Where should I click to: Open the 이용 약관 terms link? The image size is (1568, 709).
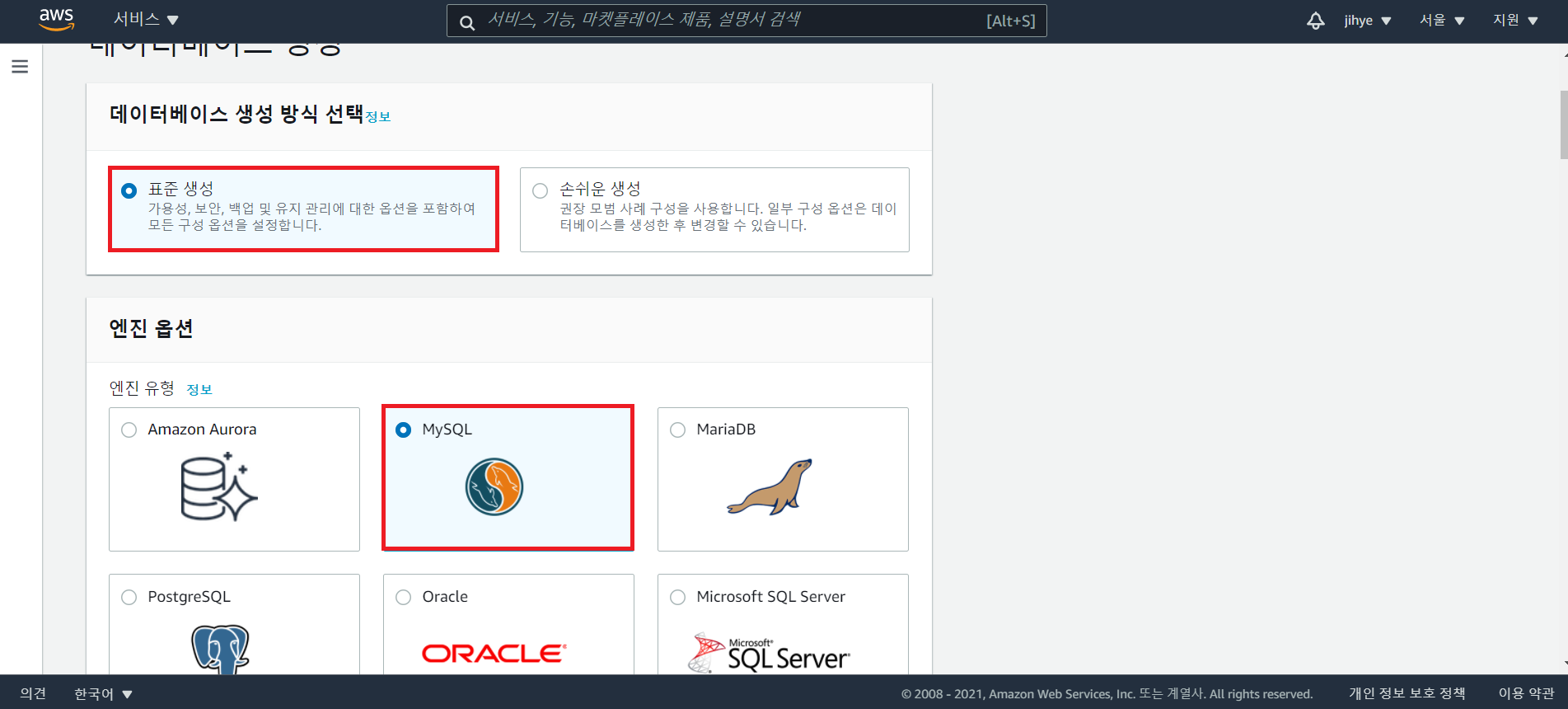click(1527, 693)
